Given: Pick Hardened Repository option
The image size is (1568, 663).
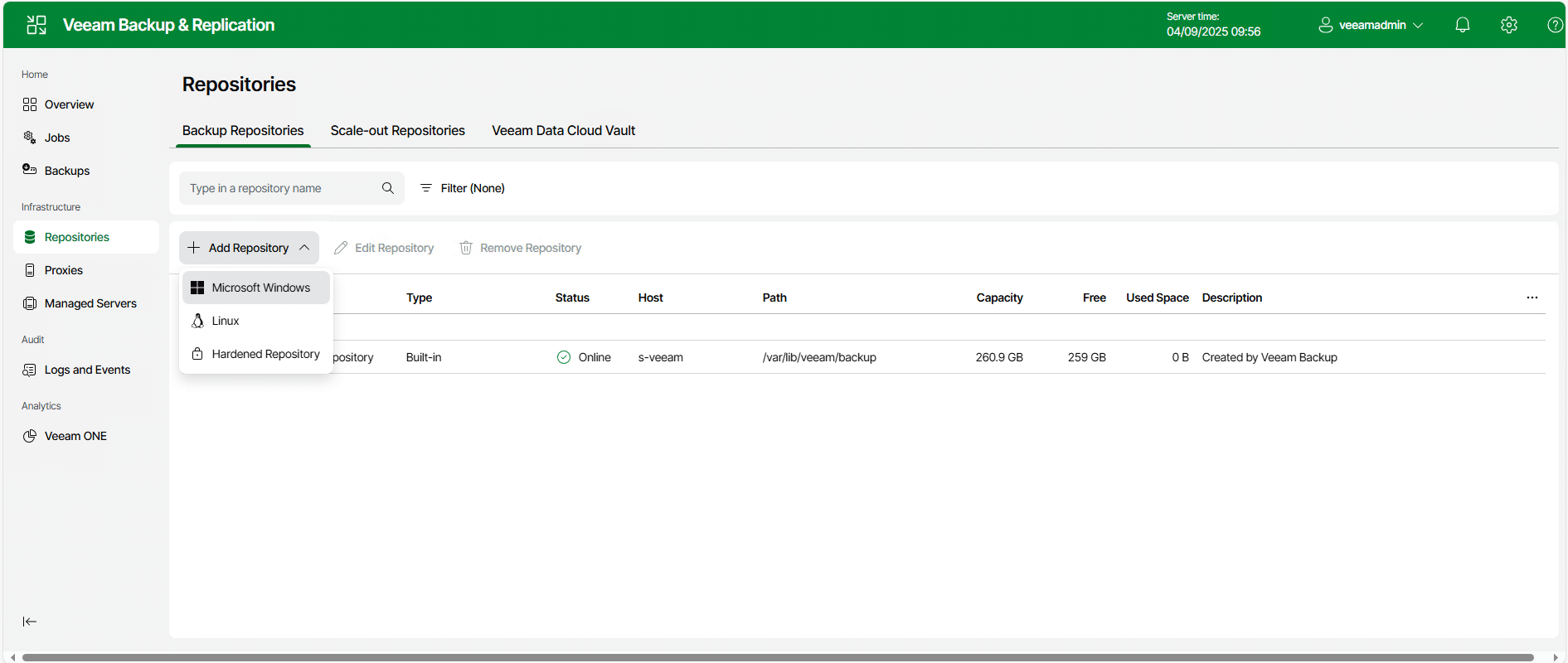Looking at the screenshot, I should point(265,354).
